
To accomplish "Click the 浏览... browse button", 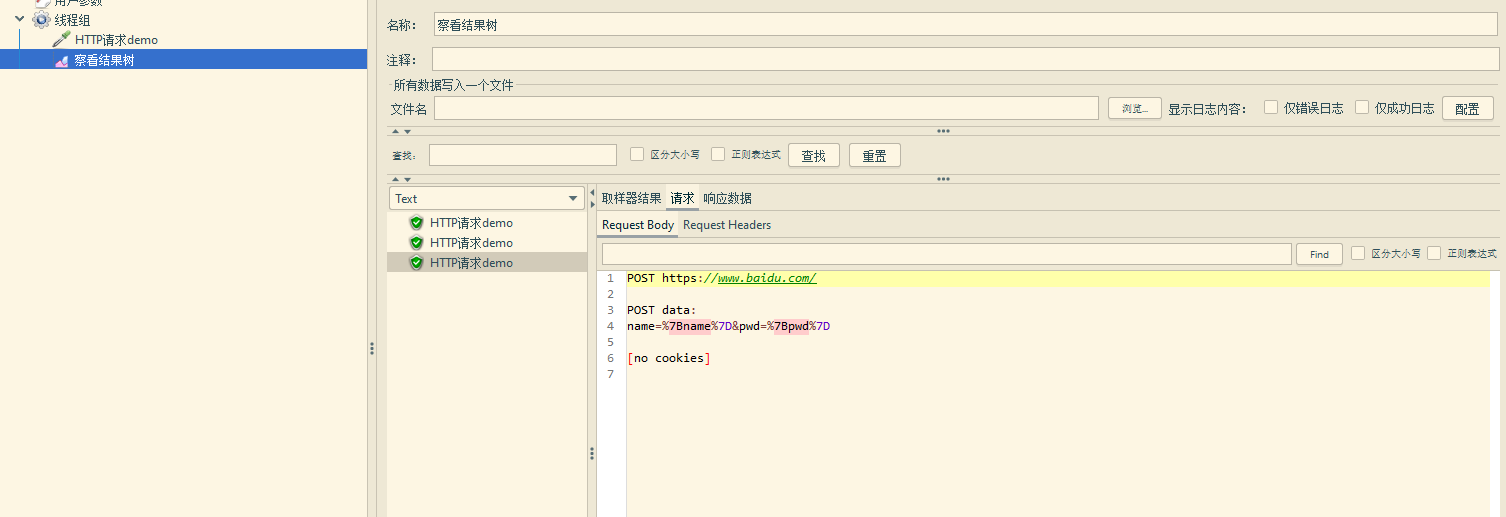I will click(x=1134, y=108).
